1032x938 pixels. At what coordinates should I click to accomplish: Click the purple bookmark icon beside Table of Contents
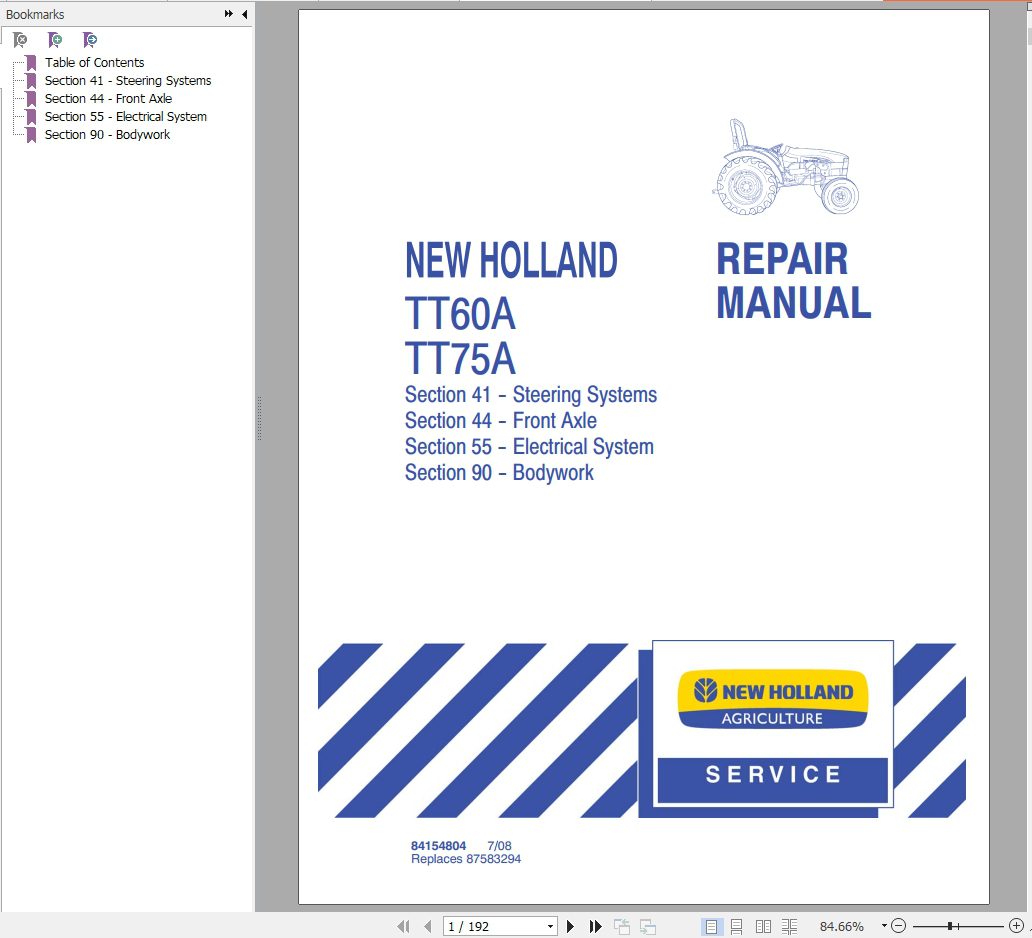click(31, 63)
